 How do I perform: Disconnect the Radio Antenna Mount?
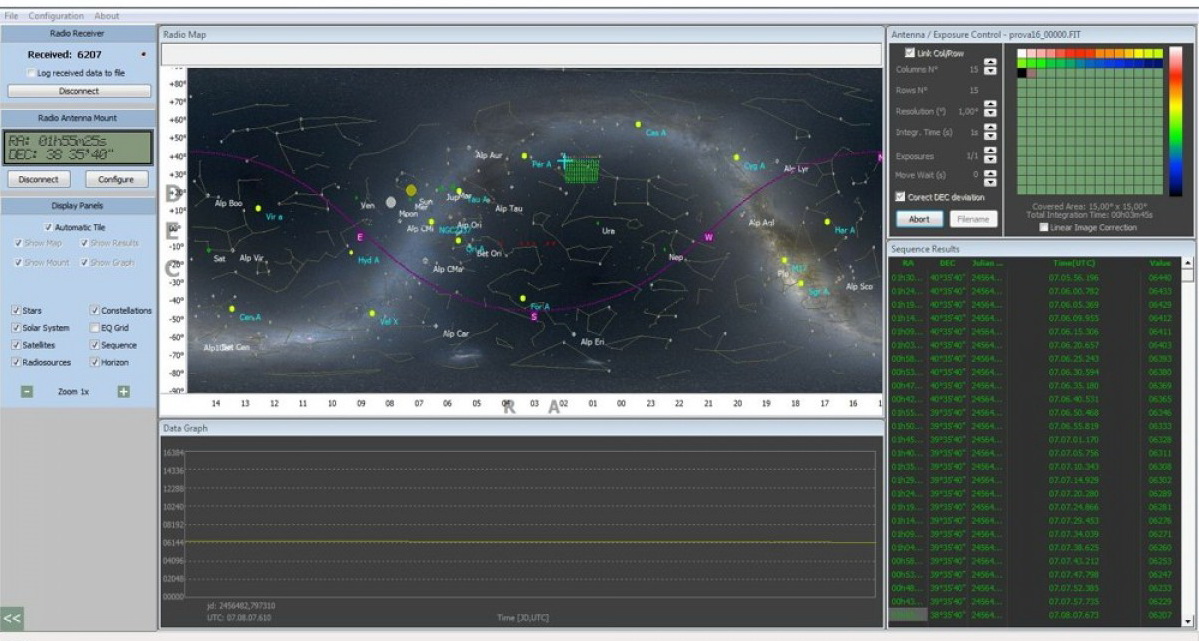click(39, 179)
